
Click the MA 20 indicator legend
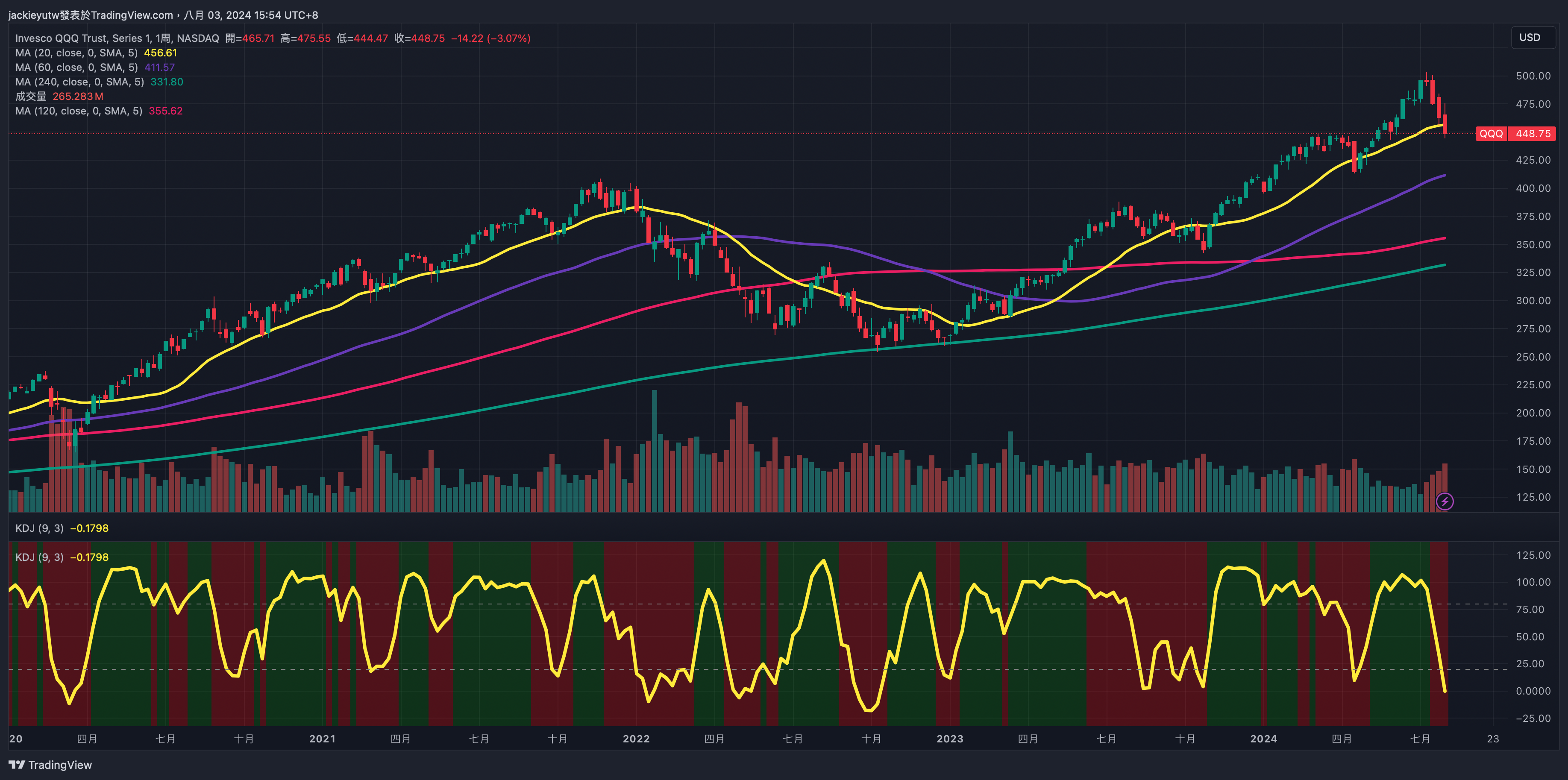(x=76, y=53)
